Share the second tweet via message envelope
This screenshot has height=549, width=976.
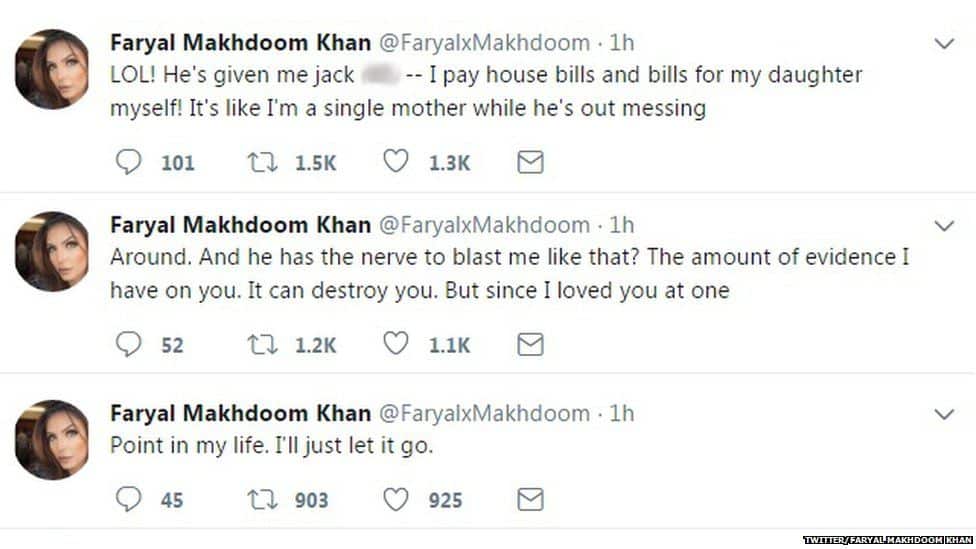pos(530,344)
